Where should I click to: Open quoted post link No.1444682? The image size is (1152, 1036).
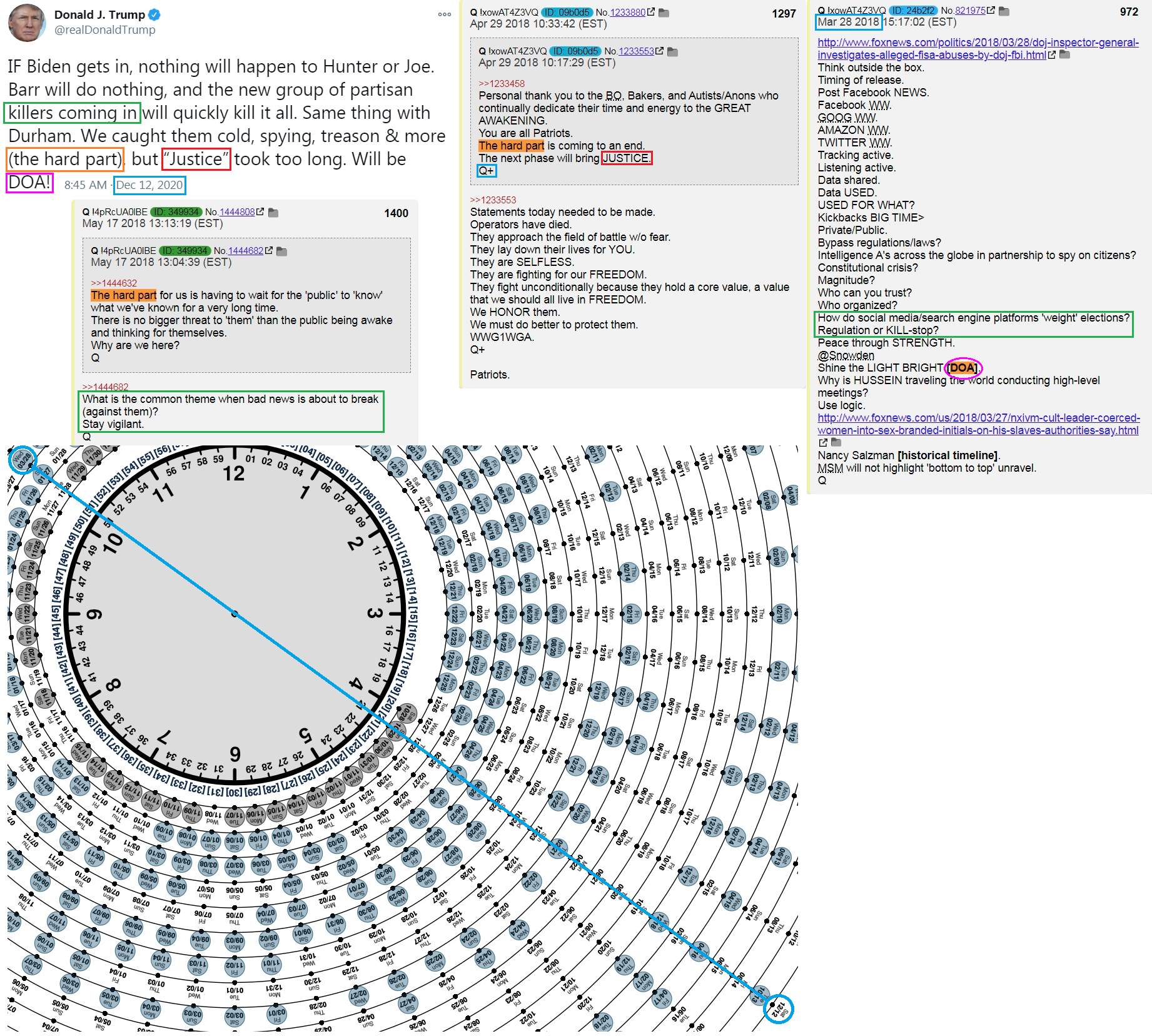coord(246,251)
